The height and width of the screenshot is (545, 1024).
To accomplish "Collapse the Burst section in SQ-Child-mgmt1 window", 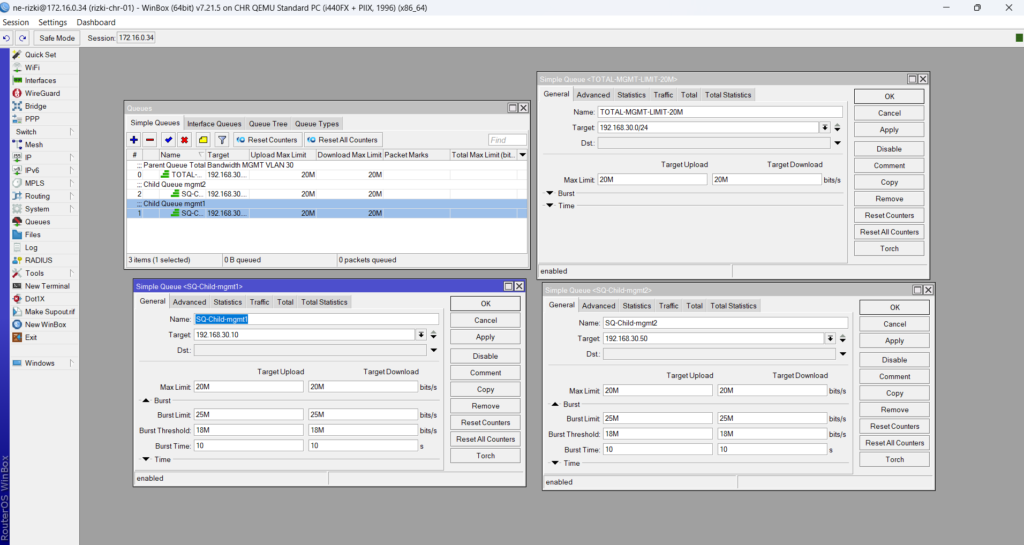I will pos(146,401).
